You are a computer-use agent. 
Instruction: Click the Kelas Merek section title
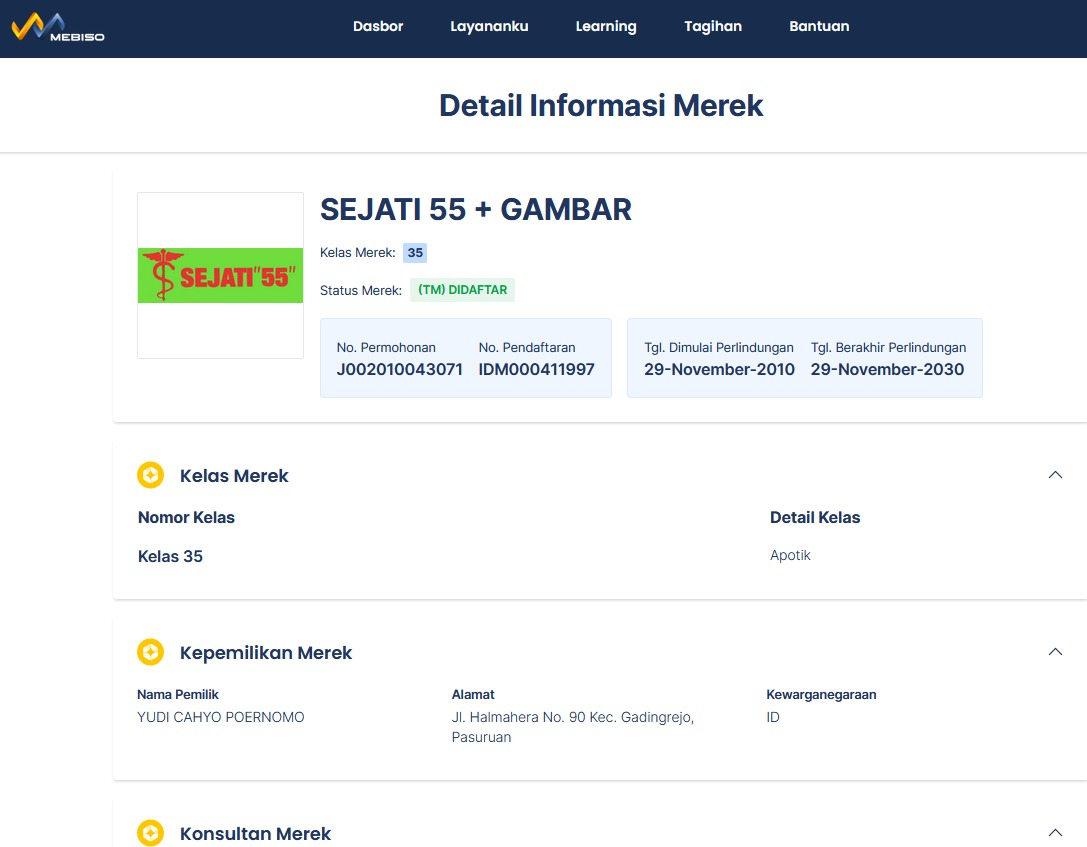click(234, 475)
